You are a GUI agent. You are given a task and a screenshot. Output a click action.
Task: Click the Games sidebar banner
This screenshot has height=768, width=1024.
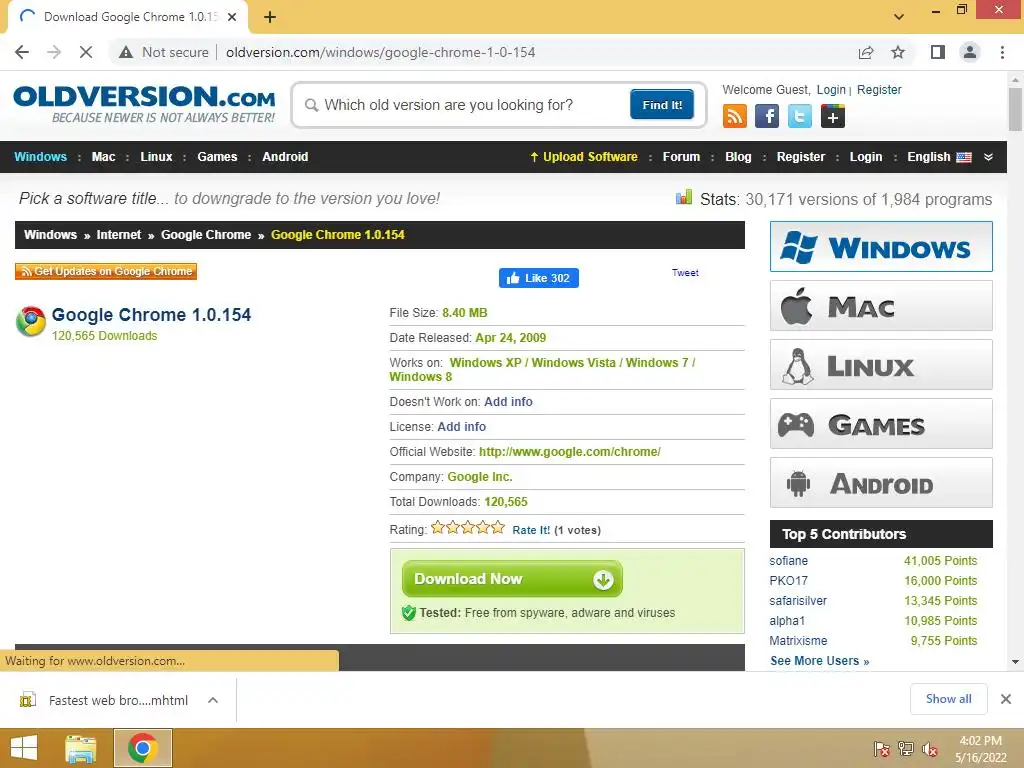tap(881, 424)
